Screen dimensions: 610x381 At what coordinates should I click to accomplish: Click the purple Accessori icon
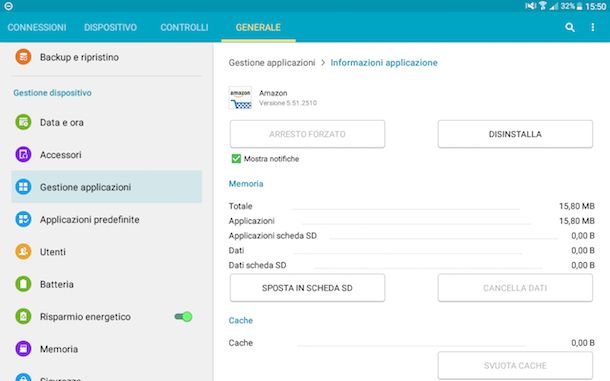23,155
